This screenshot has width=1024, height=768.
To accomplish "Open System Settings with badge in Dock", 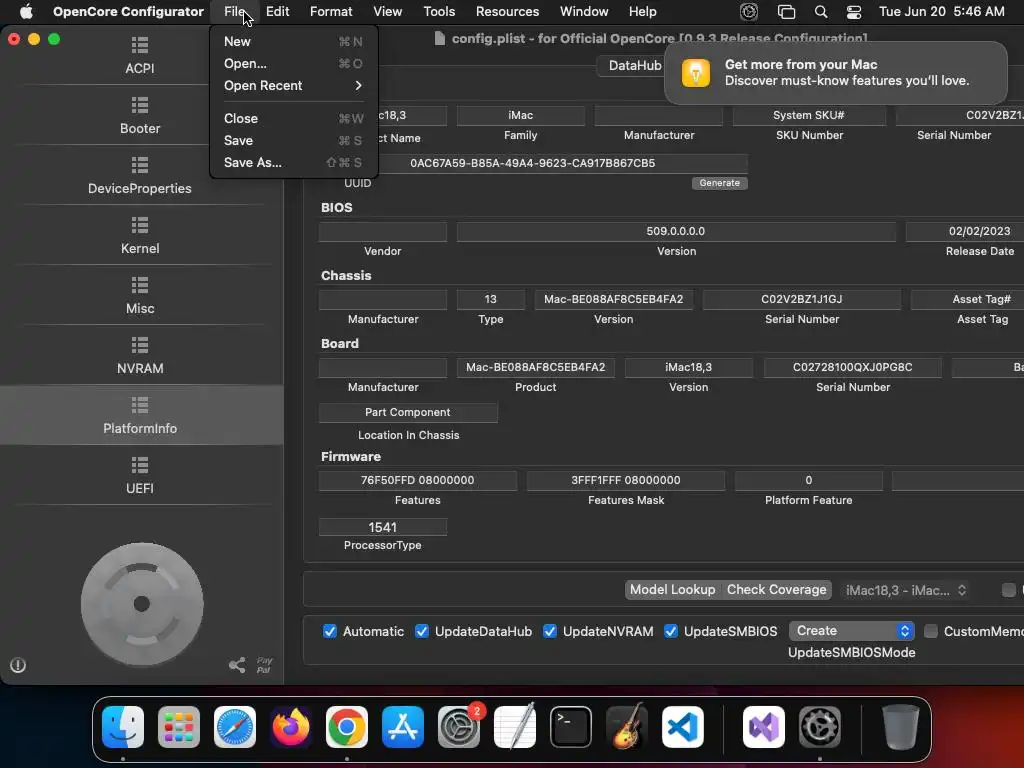I will (459, 727).
